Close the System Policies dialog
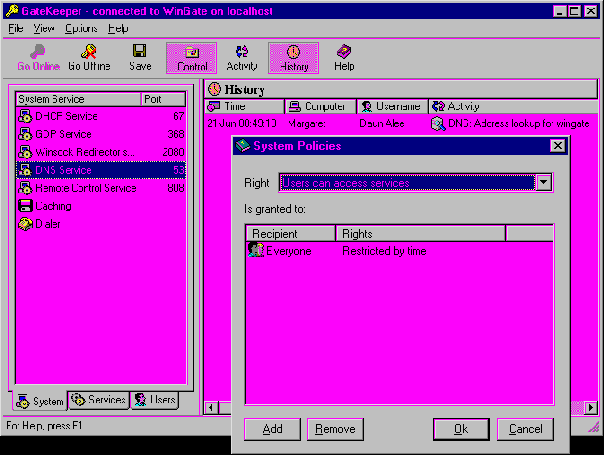Viewport: 604px width, 455px height. tap(558, 146)
